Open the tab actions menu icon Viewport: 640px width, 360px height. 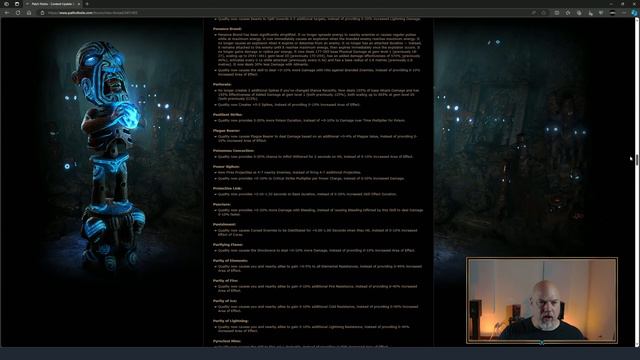17,4
